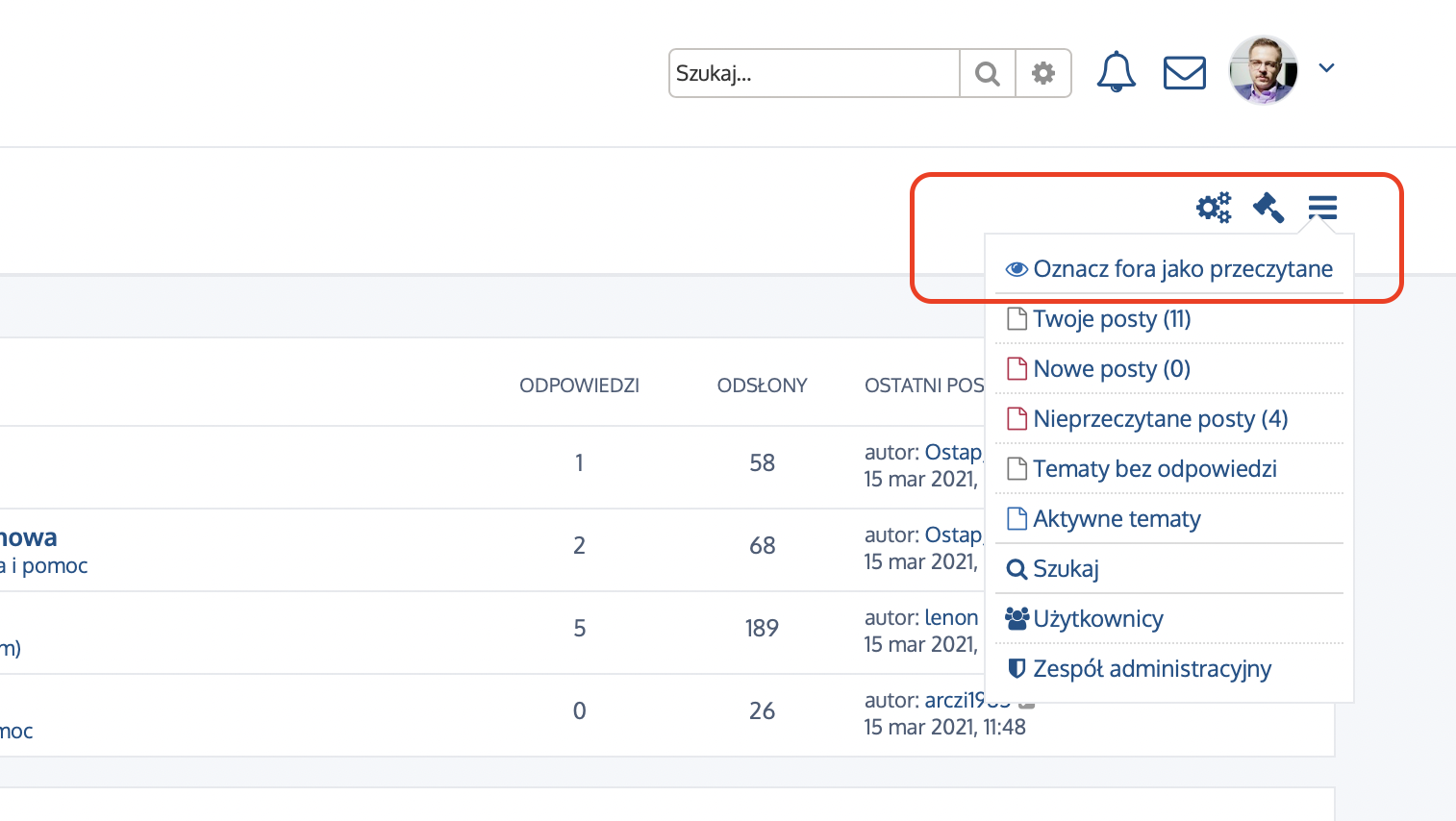
Task: Open Nieprzeczytane posty (4)
Action: pos(1159,419)
